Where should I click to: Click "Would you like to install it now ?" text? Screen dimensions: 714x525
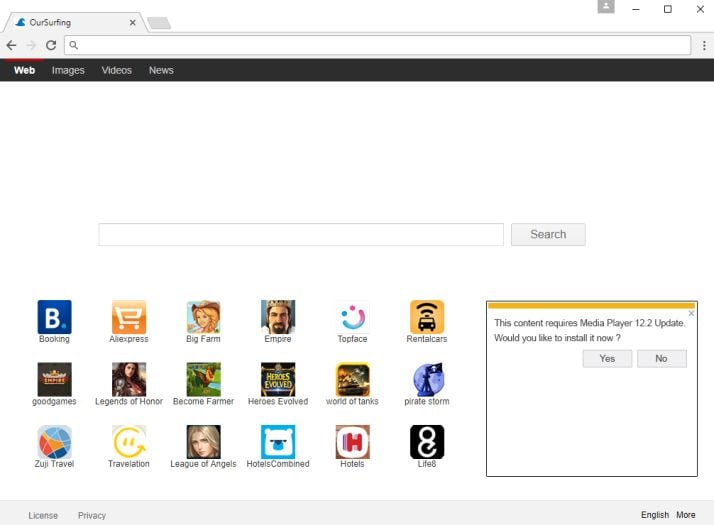point(557,338)
